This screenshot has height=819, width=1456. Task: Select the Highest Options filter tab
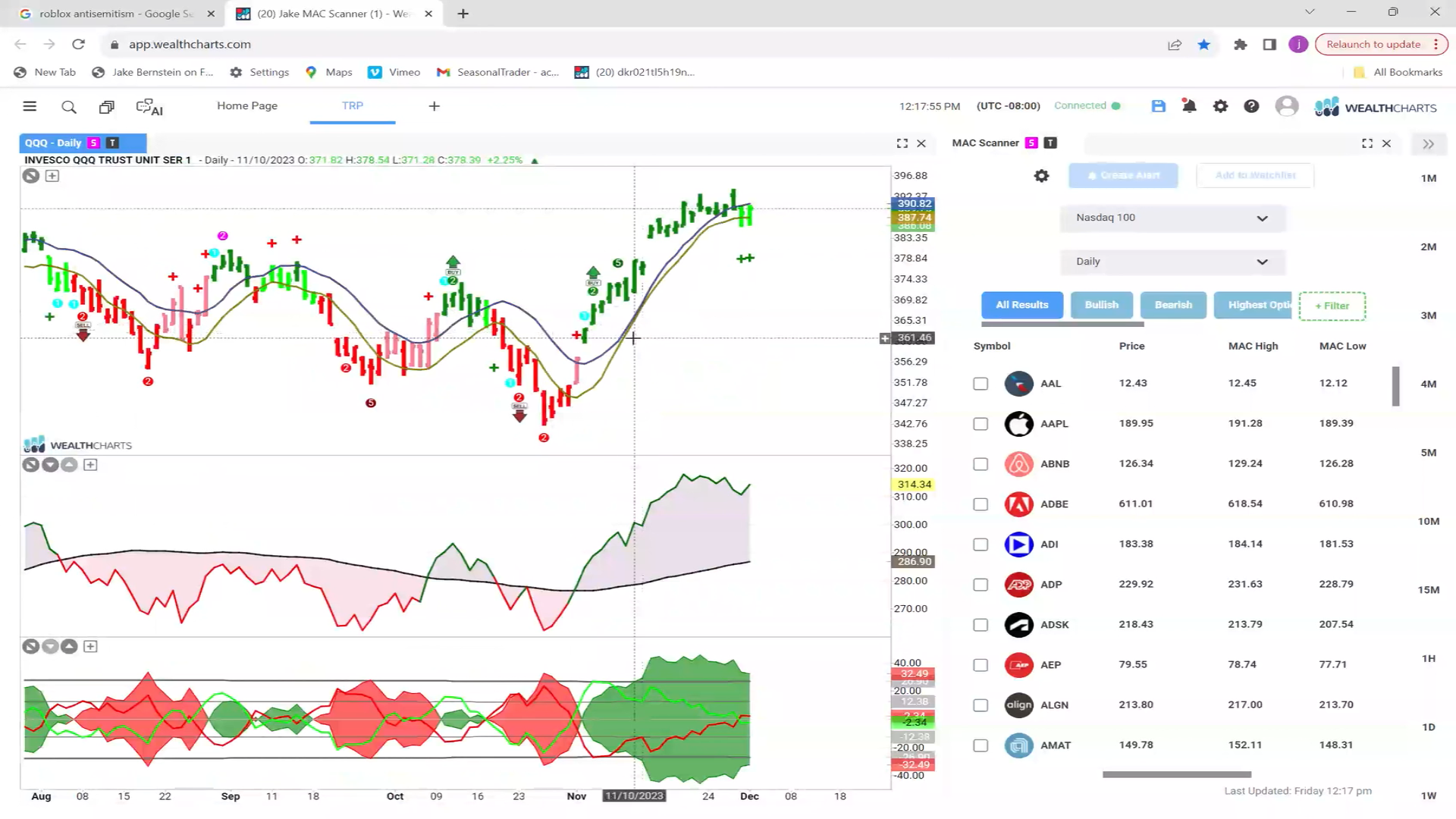click(1253, 305)
